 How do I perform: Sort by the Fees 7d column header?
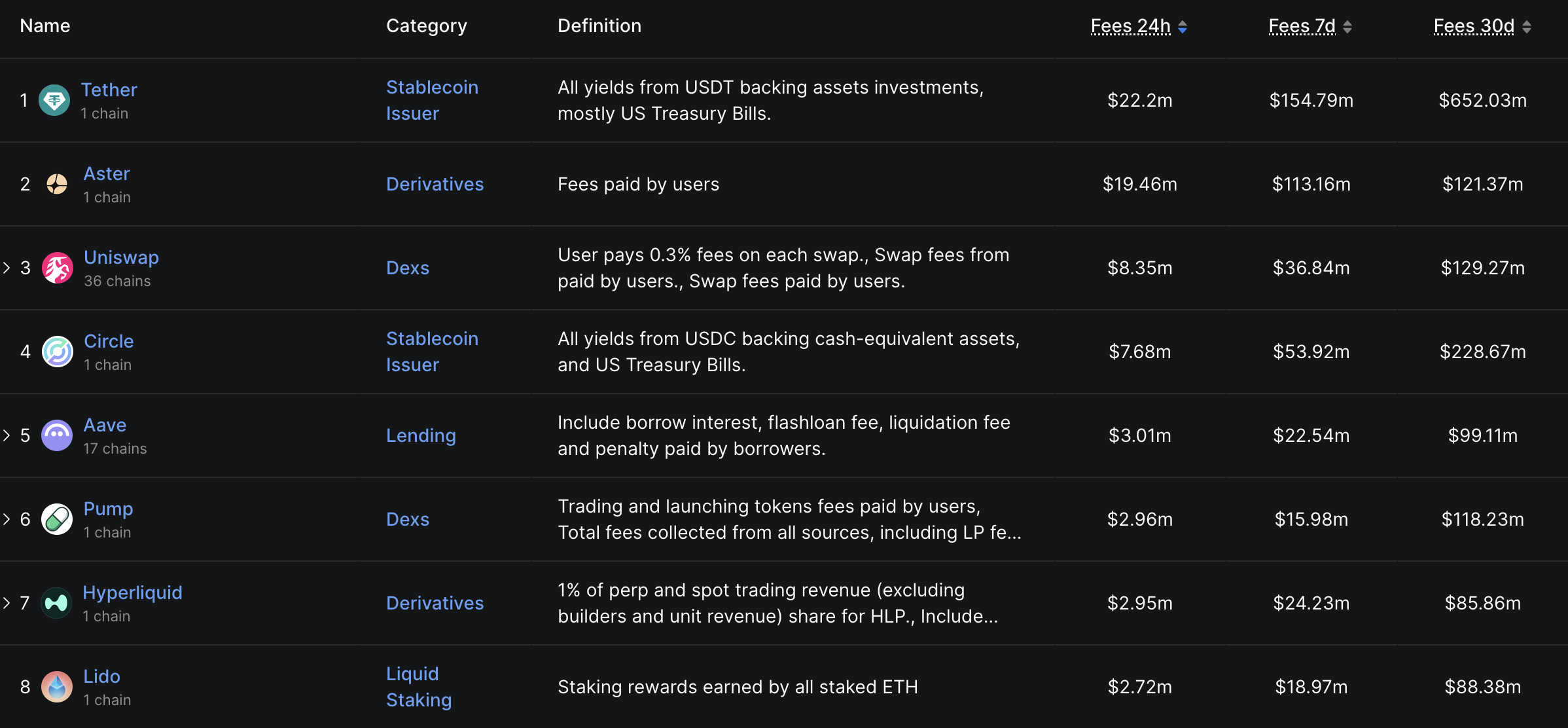(x=1302, y=26)
